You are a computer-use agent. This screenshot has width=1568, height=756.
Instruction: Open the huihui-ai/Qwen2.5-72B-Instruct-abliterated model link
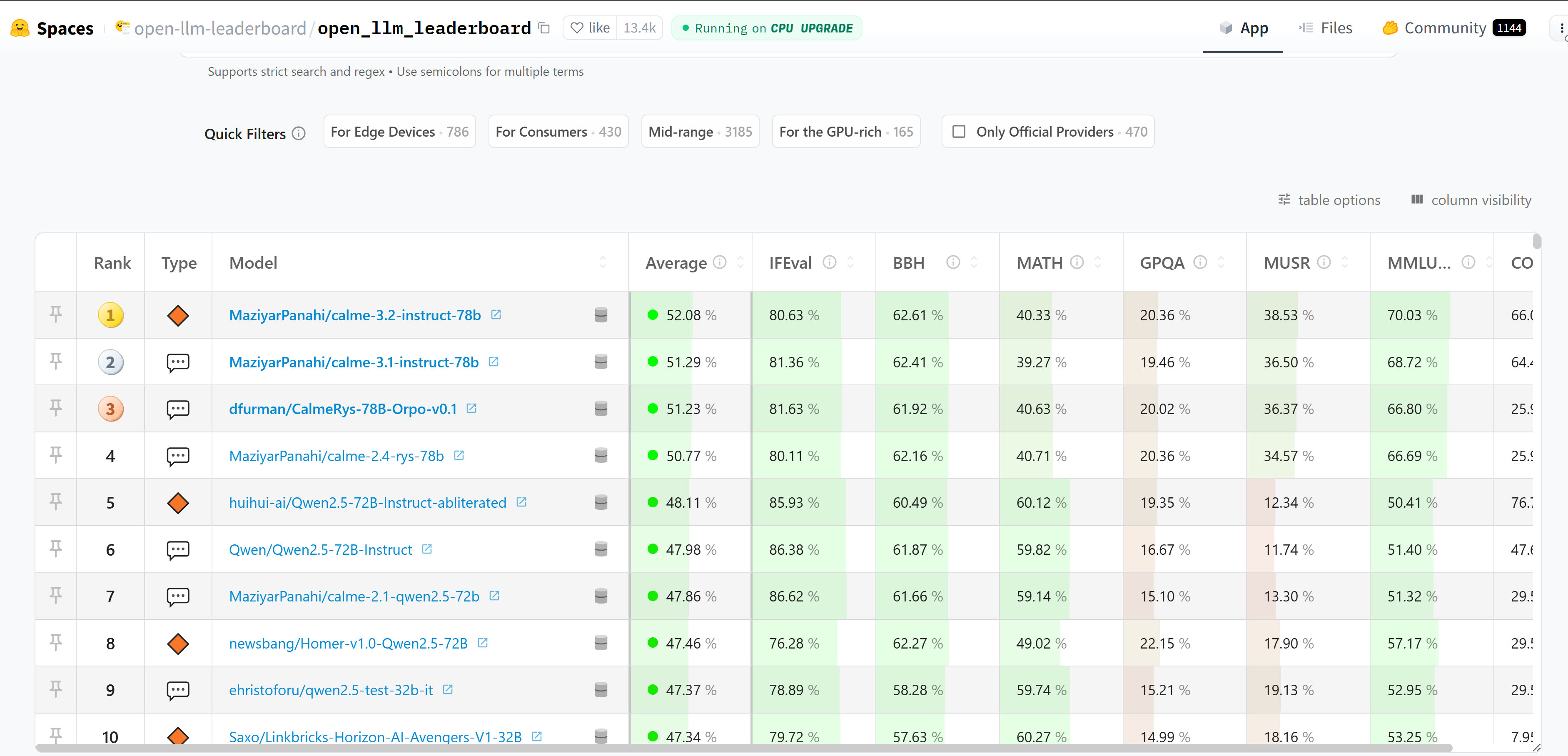click(367, 502)
